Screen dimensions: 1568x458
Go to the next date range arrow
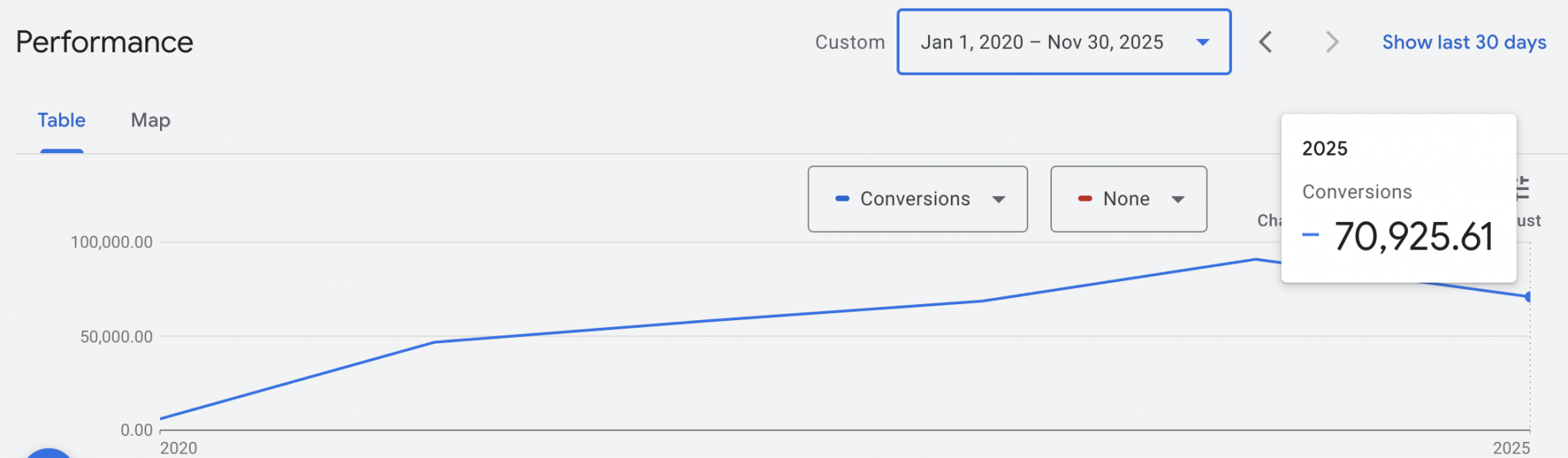coord(1332,42)
